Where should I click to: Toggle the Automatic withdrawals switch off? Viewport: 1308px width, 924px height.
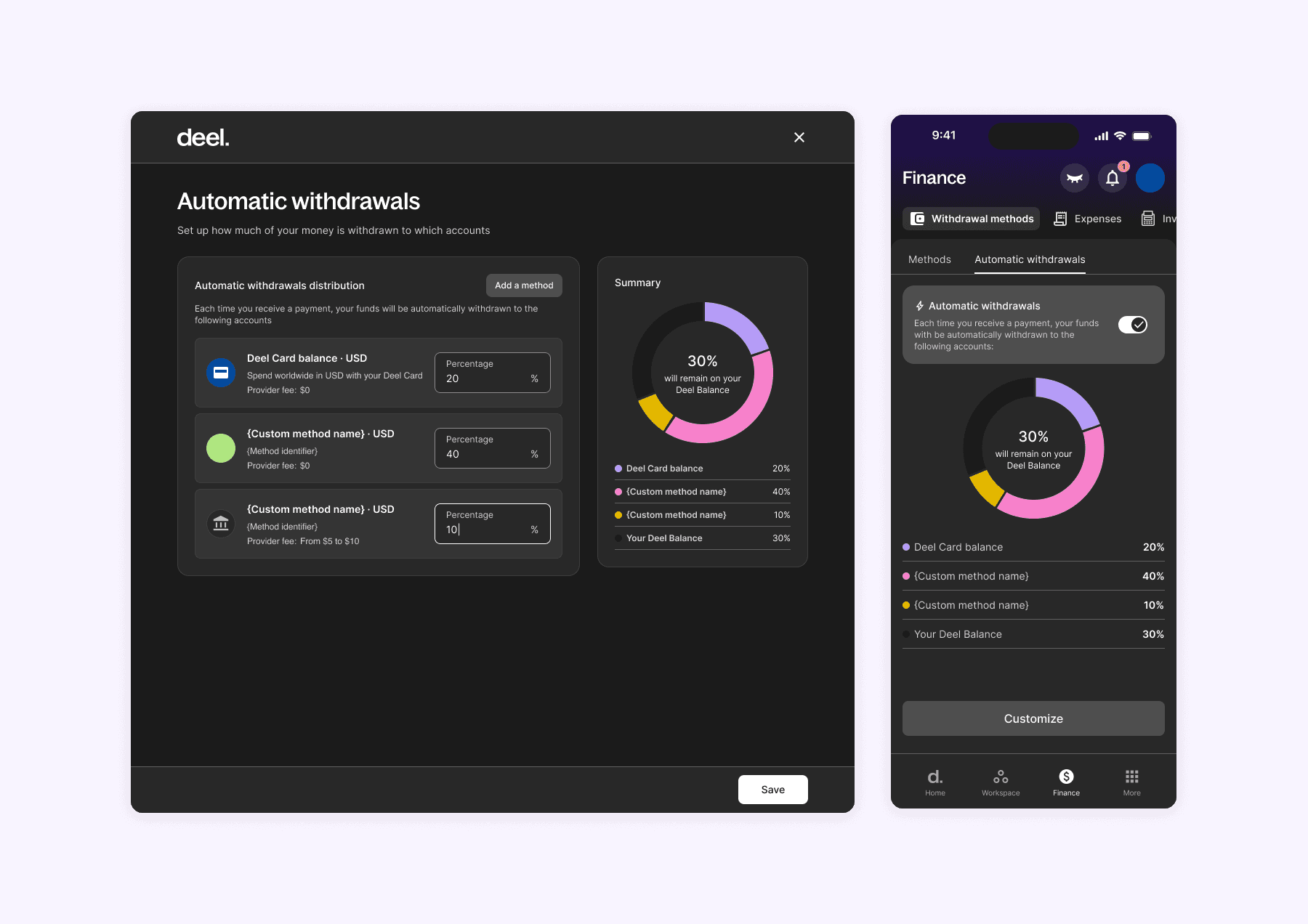tap(1133, 325)
